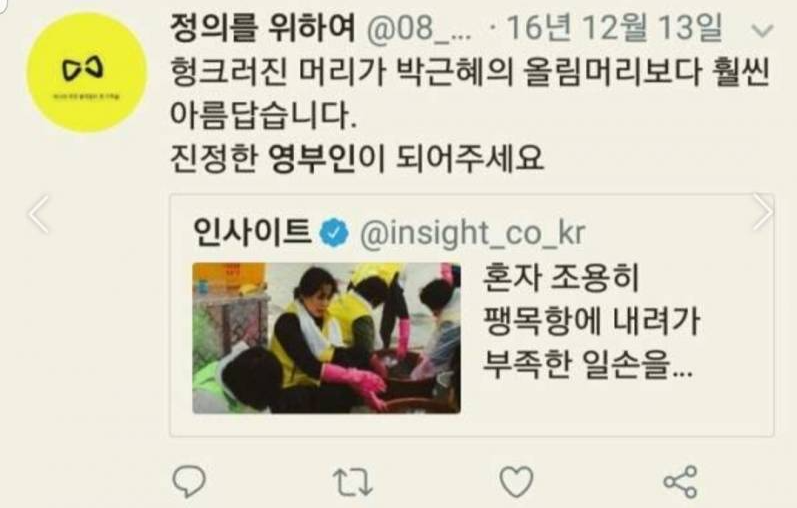Viewport: 797px width, 508px height.
Task: Click the @insight_co_kr handle
Action: click(x=473, y=233)
